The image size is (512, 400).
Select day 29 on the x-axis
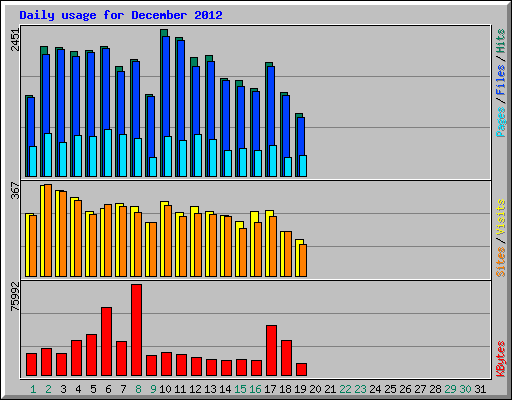point(450,389)
